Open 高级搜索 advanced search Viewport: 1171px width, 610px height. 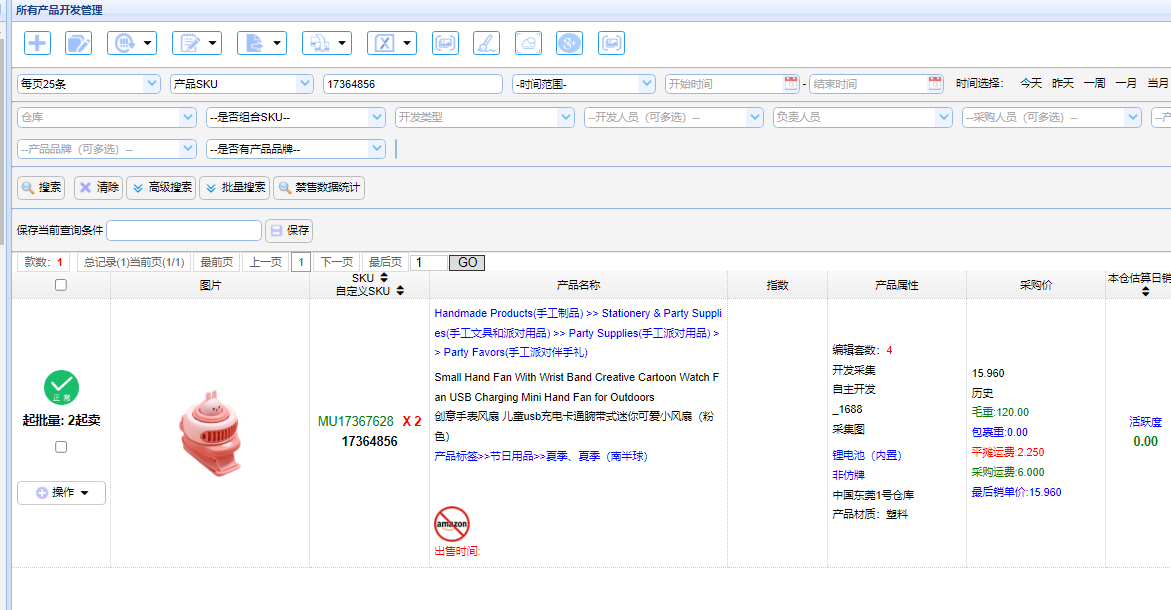161,187
